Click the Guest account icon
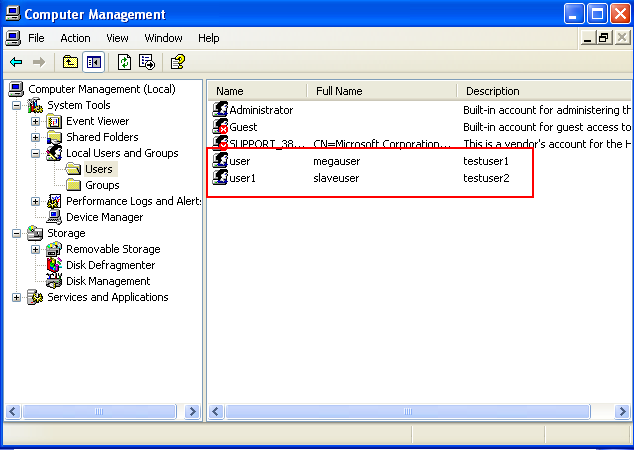The width and height of the screenshot is (634, 450). tap(220, 127)
